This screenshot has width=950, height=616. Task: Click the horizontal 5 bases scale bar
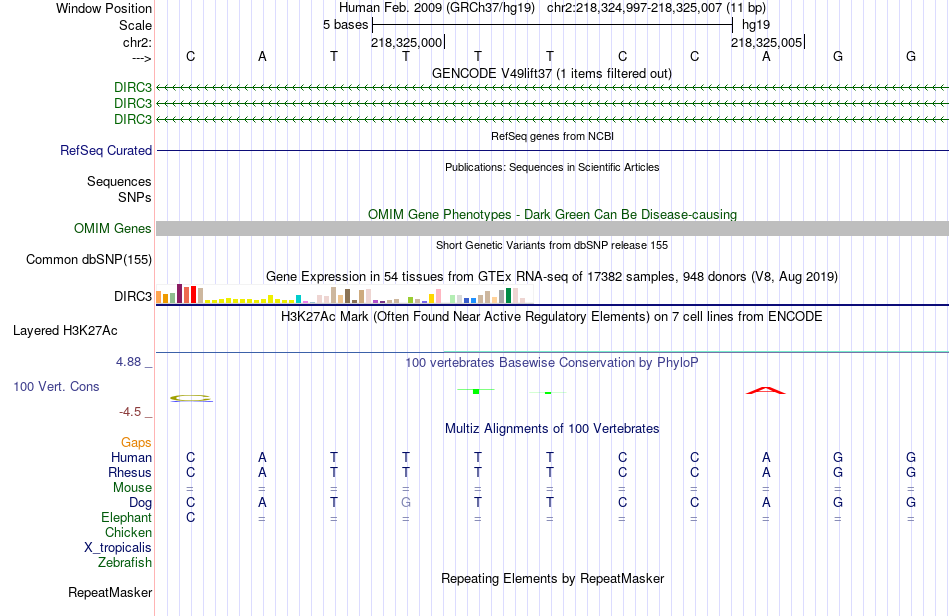pos(553,25)
